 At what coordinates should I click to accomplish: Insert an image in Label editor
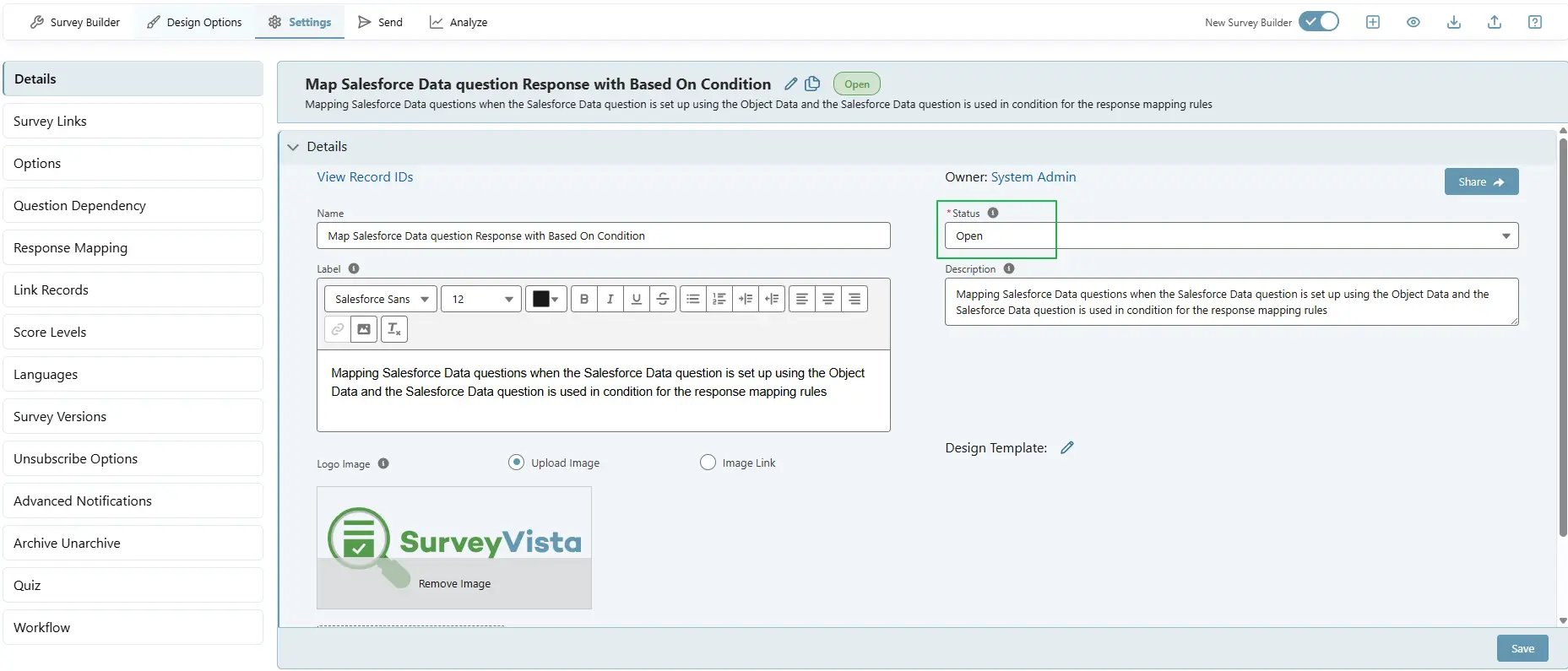[364, 329]
